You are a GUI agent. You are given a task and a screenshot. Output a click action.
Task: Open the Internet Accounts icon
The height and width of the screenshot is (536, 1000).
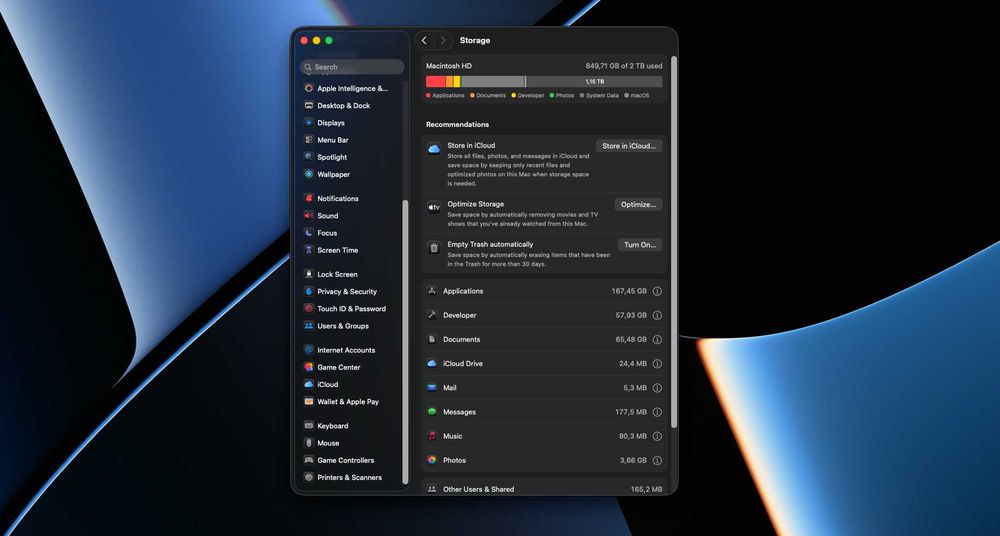coord(309,351)
